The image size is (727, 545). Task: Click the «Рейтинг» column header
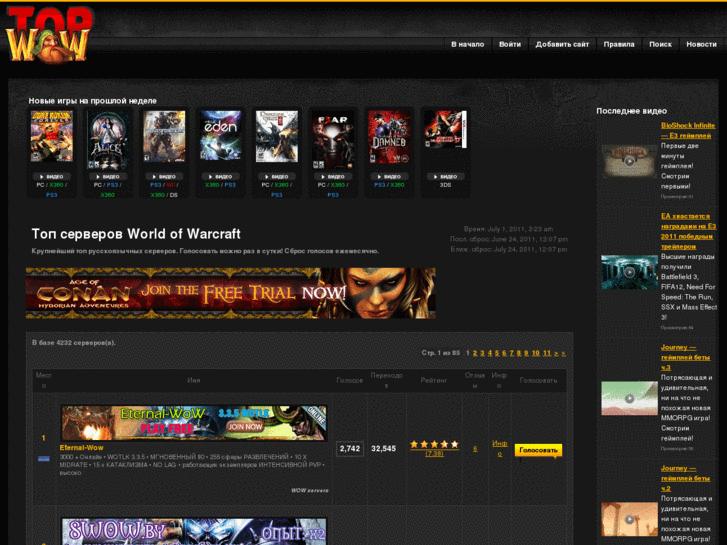tap(434, 380)
